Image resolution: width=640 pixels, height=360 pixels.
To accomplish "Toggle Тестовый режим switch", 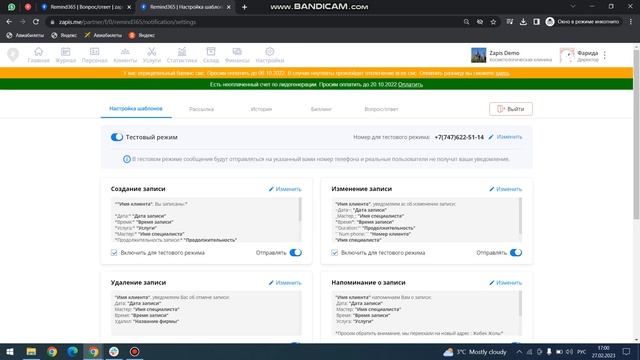I will click(x=117, y=137).
